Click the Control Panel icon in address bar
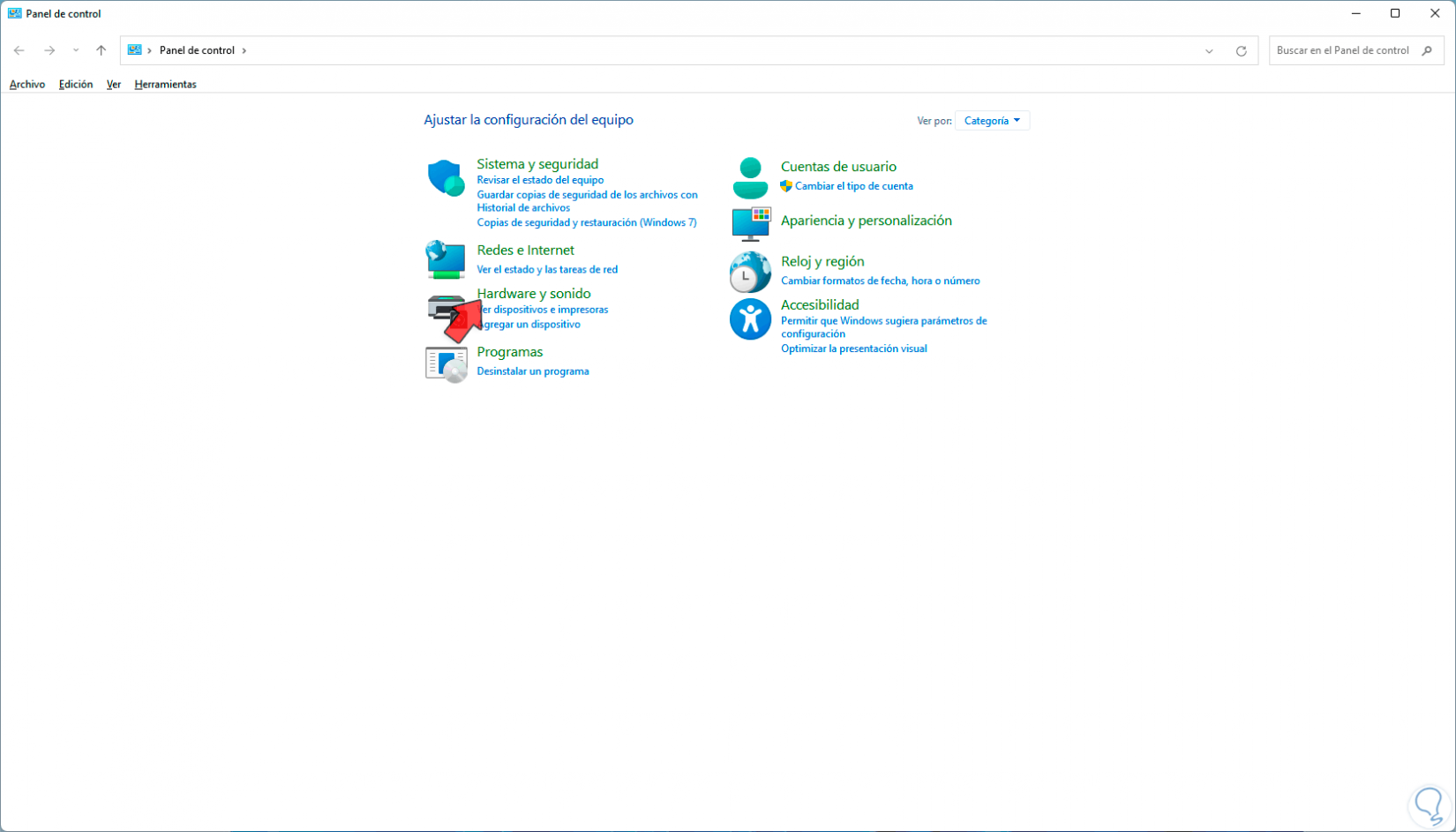The height and width of the screenshot is (832, 1456). click(135, 50)
